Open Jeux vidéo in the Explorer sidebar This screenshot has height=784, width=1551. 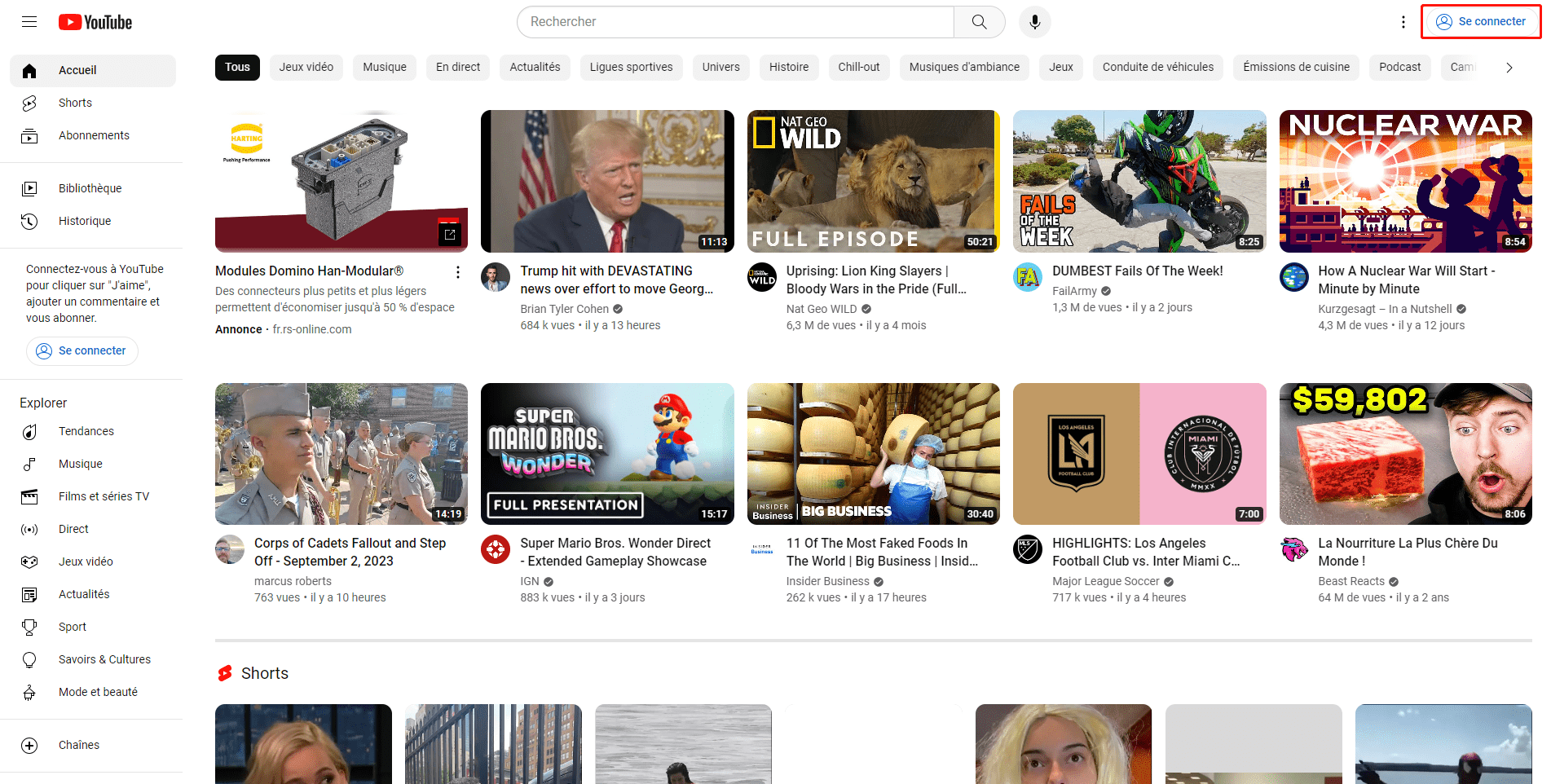93,562
